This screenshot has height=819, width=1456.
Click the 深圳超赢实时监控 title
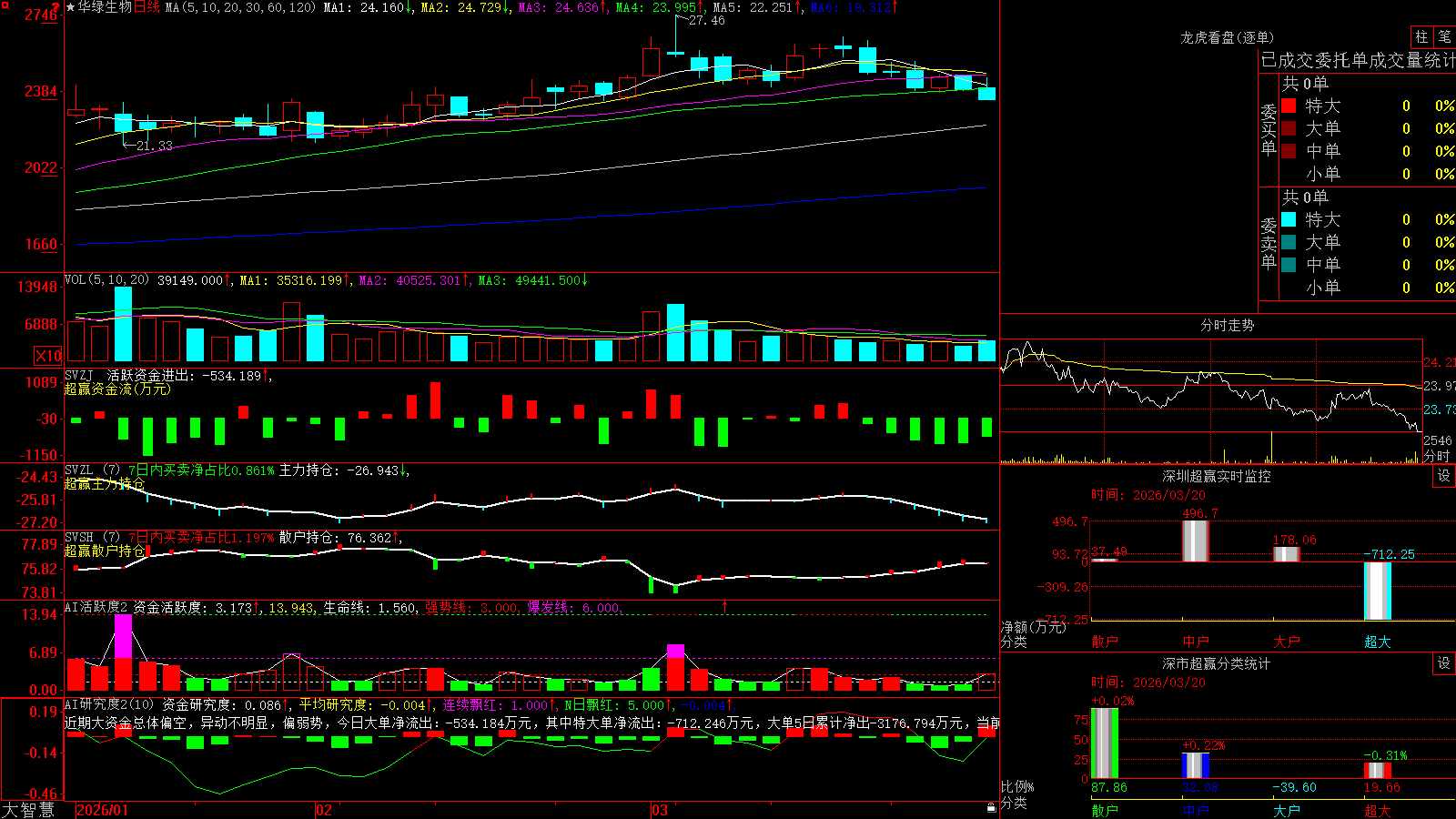click(1216, 476)
